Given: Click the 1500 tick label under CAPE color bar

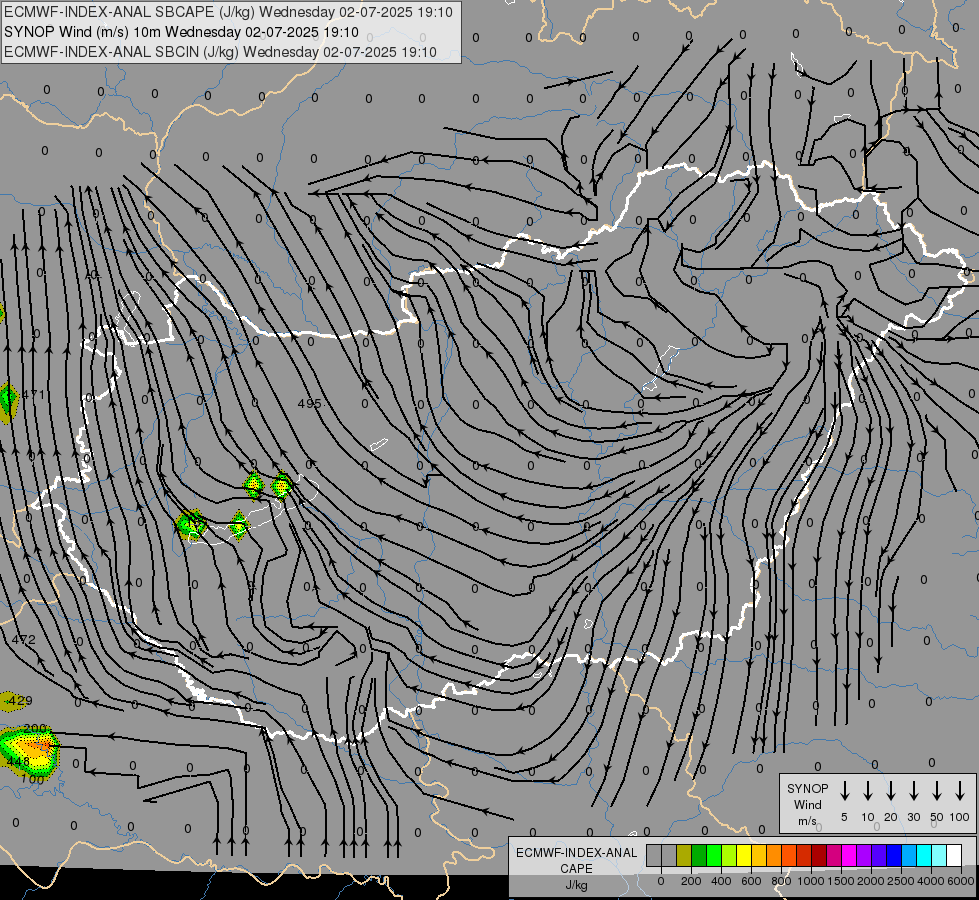Looking at the screenshot, I should click(x=841, y=881).
